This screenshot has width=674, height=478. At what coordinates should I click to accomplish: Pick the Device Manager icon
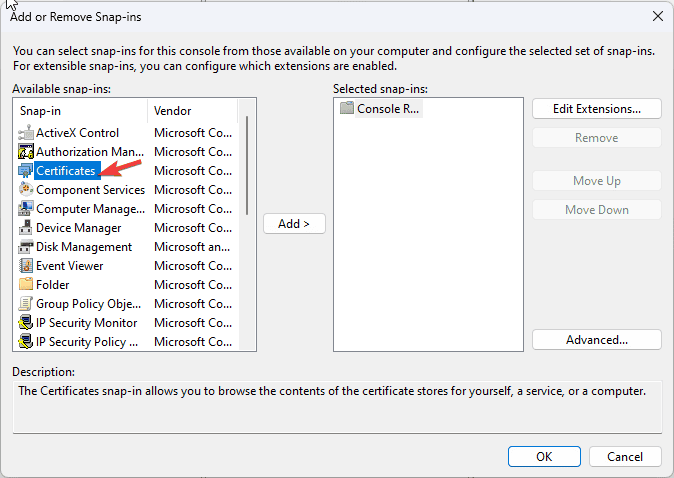pyautogui.click(x=26, y=228)
